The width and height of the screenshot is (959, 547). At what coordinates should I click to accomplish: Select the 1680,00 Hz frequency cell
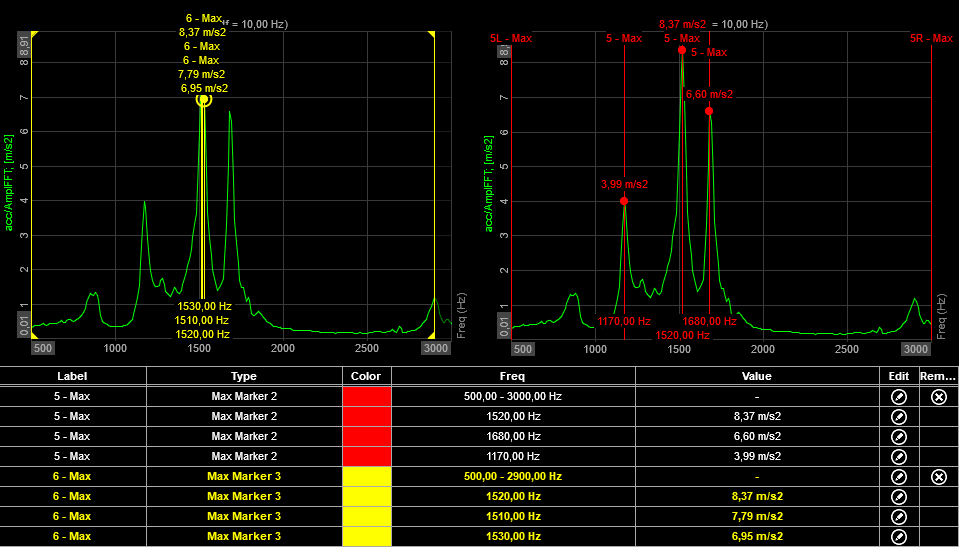513,436
